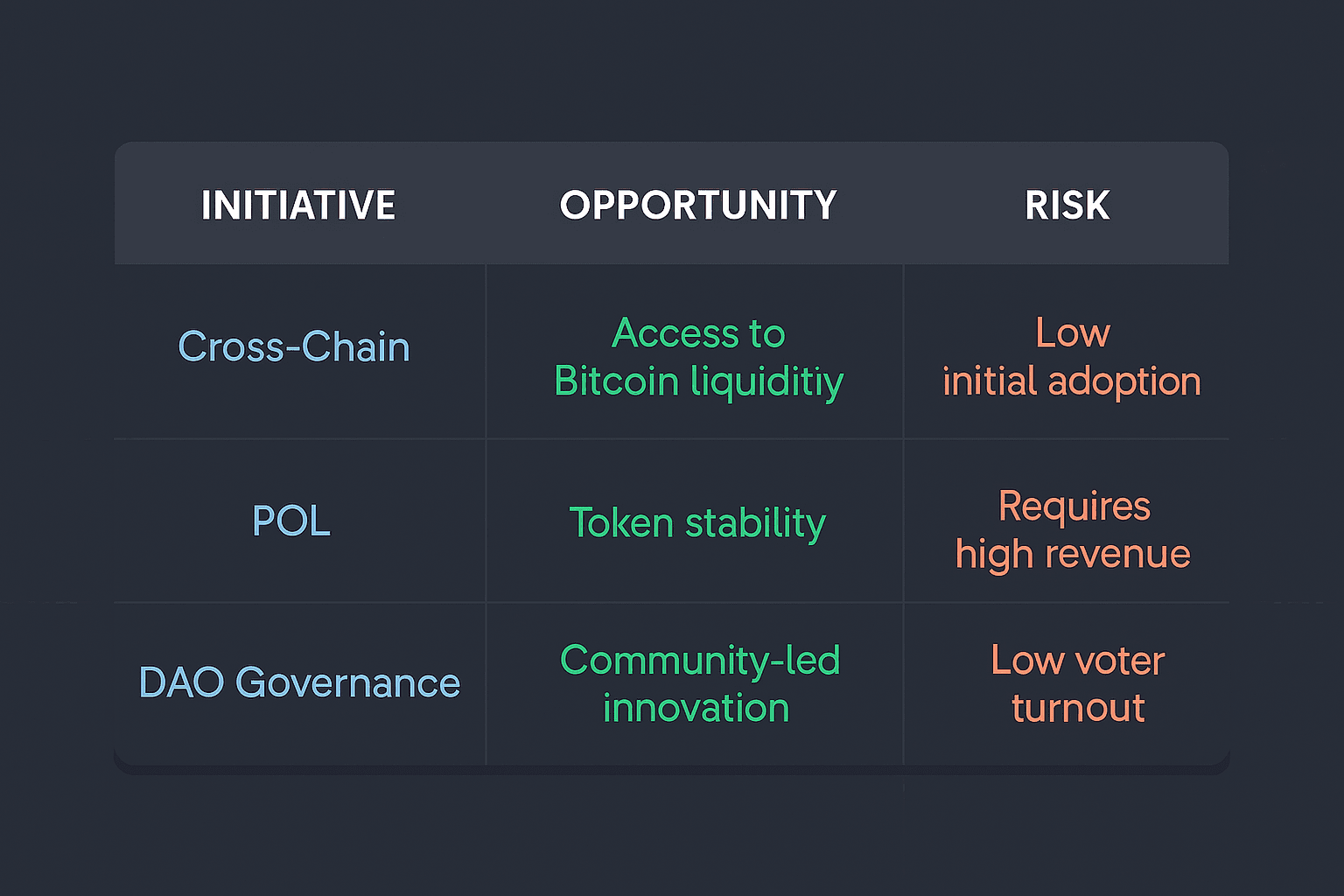Select the OPPORTUNITY column header
Image resolution: width=1344 pixels, height=896 pixels.
(x=698, y=206)
